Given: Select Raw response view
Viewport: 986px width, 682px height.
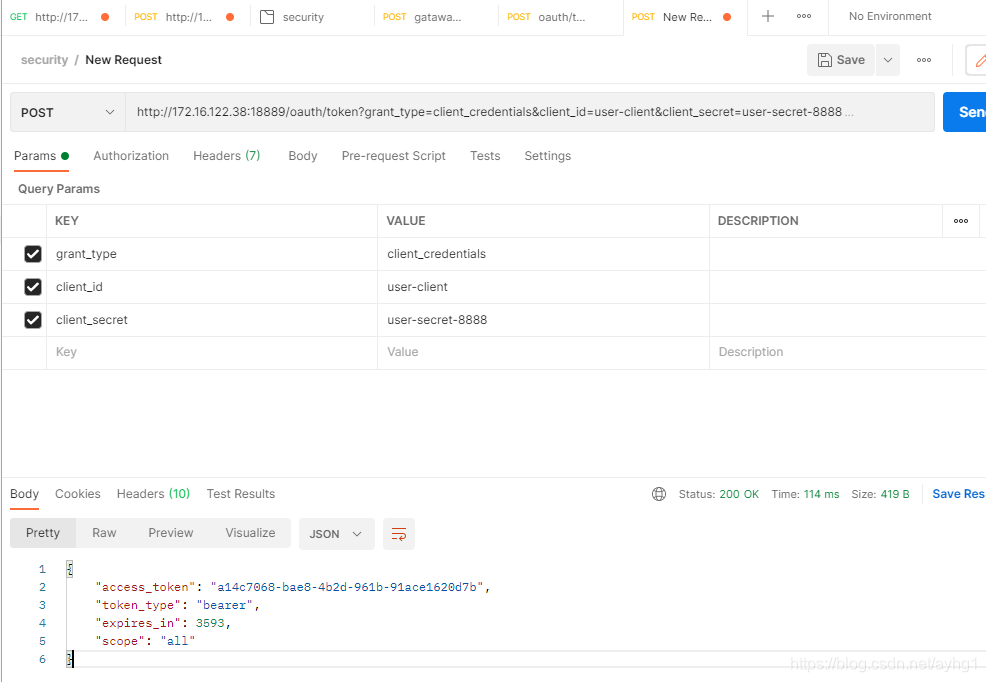Looking at the screenshot, I should (104, 533).
